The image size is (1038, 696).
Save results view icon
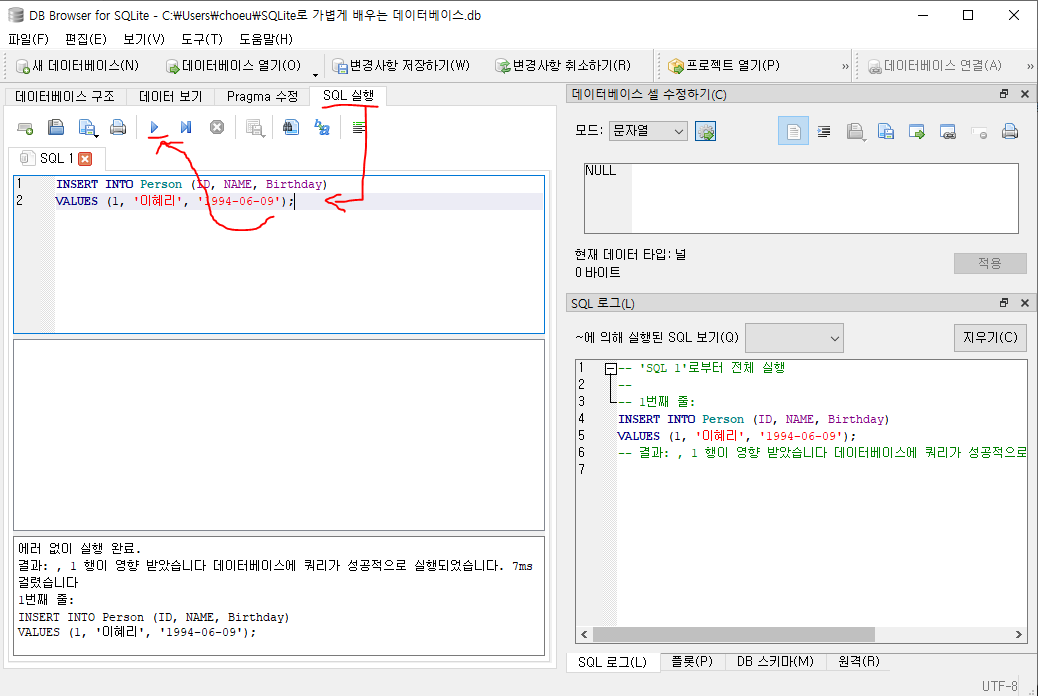pos(254,127)
